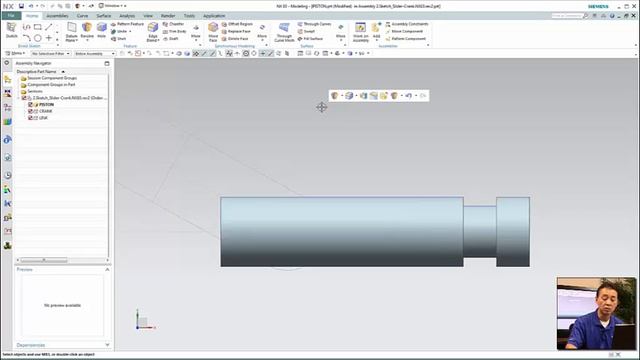Click Pattern Feature command
This screenshot has width=640, height=360.
[127, 24]
